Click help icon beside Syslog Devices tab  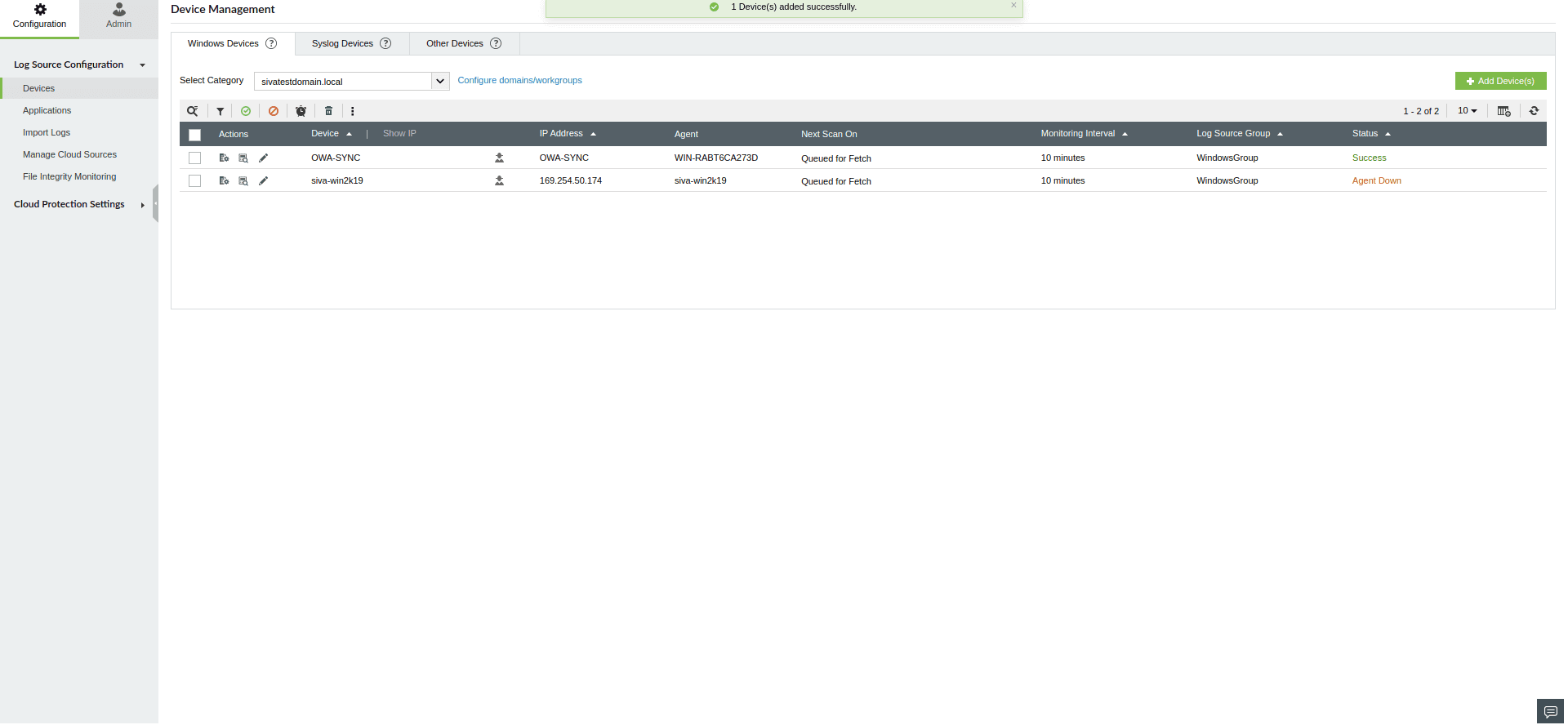385,43
